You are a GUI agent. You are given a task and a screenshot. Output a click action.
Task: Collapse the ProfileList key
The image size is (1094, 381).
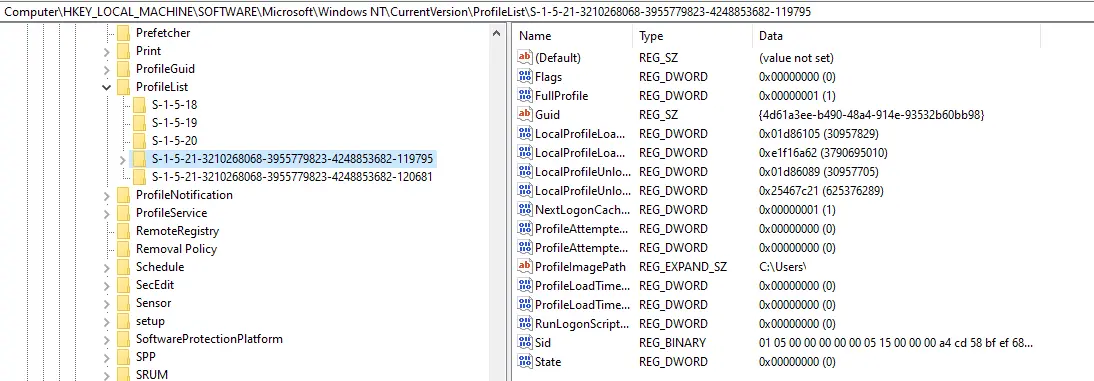coord(107,87)
